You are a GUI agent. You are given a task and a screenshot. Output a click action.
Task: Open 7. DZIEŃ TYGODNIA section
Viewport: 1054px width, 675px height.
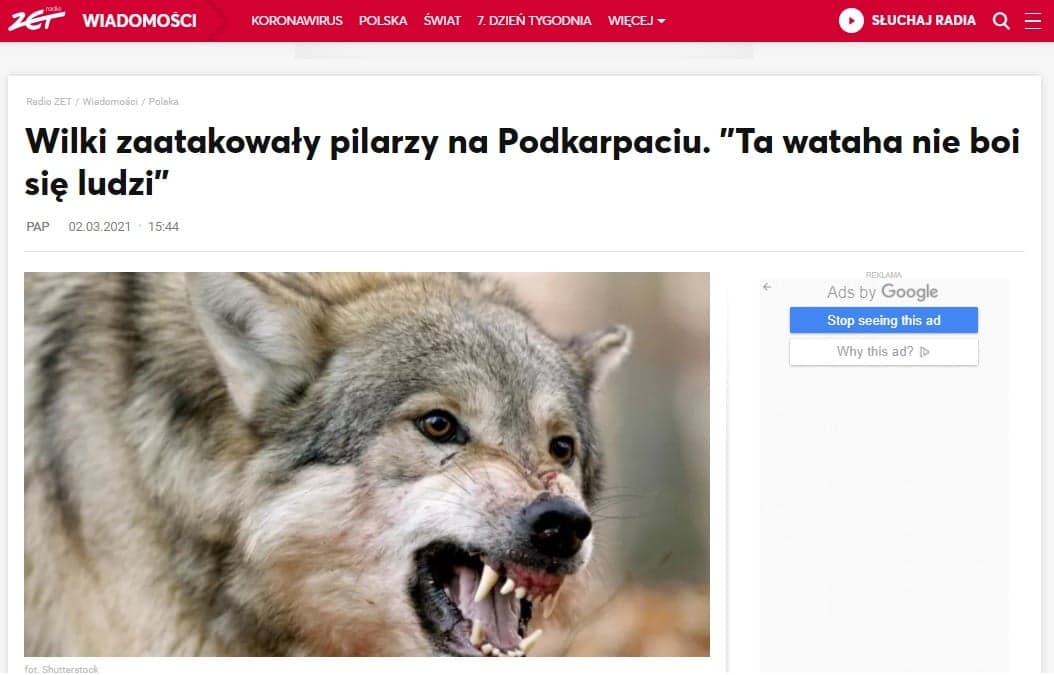[x=534, y=21]
